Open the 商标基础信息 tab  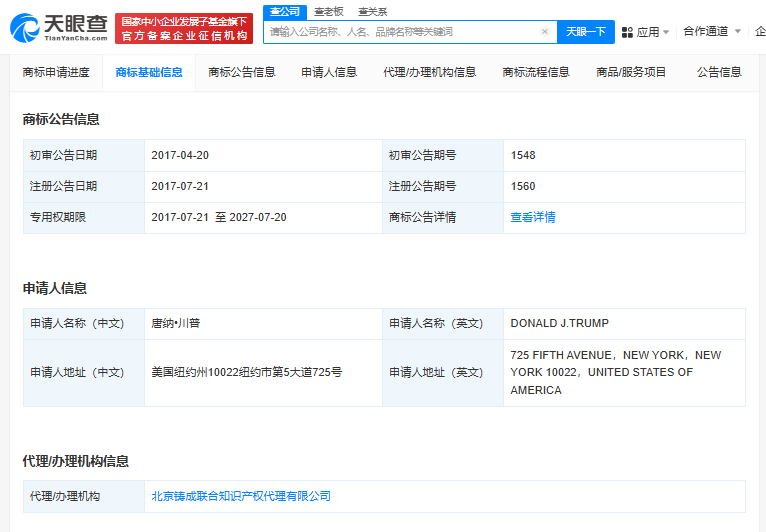point(149,72)
